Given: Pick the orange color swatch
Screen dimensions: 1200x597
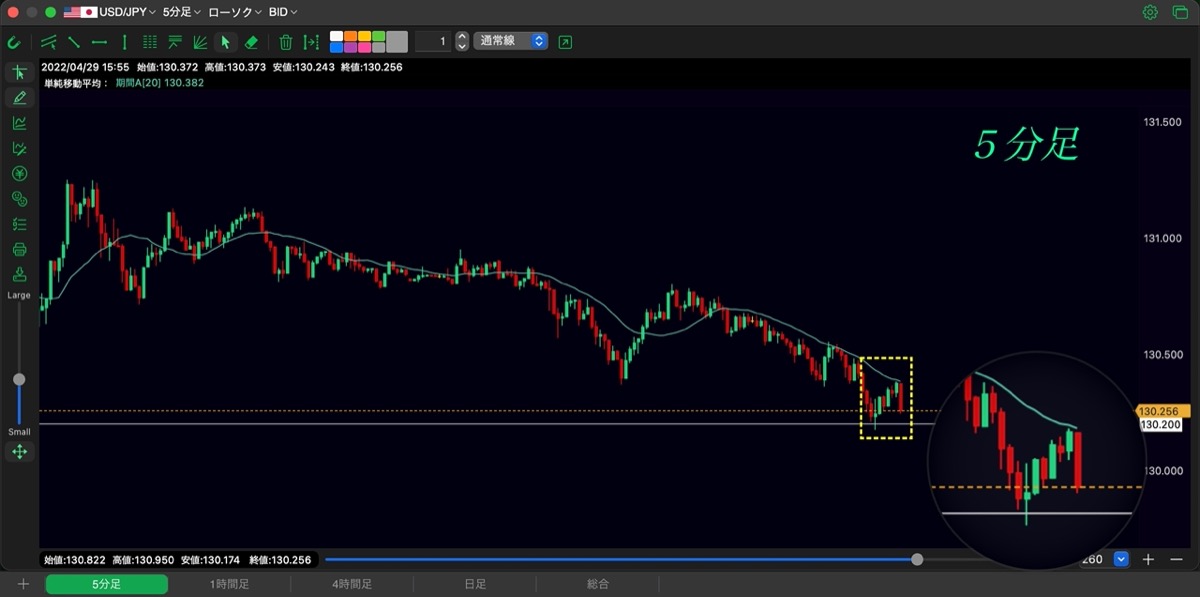Looking at the screenshot, I should 351,36.
